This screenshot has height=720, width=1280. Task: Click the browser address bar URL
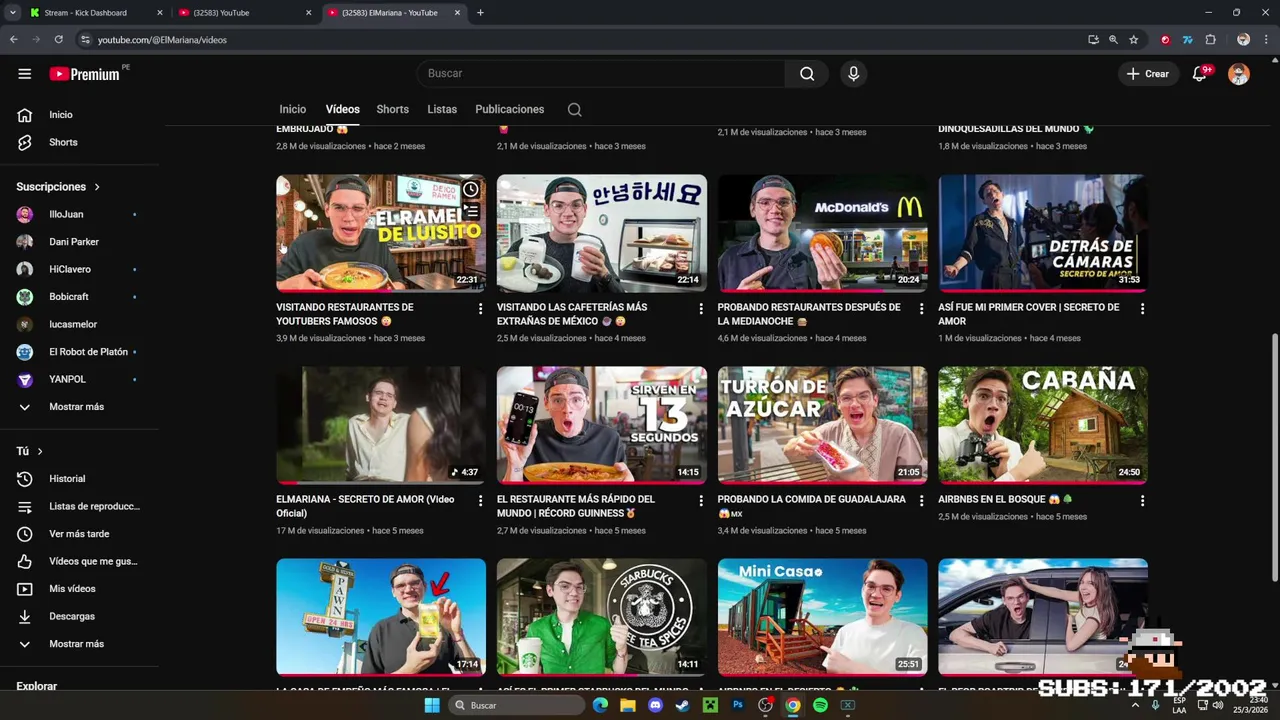click(x=162, y=40)
